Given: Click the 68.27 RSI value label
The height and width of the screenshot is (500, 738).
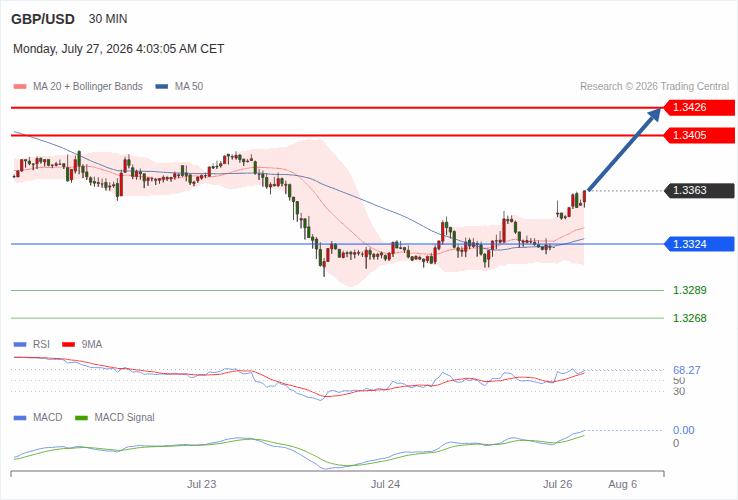Looking at the screenshot, I should tap(687, 371).
